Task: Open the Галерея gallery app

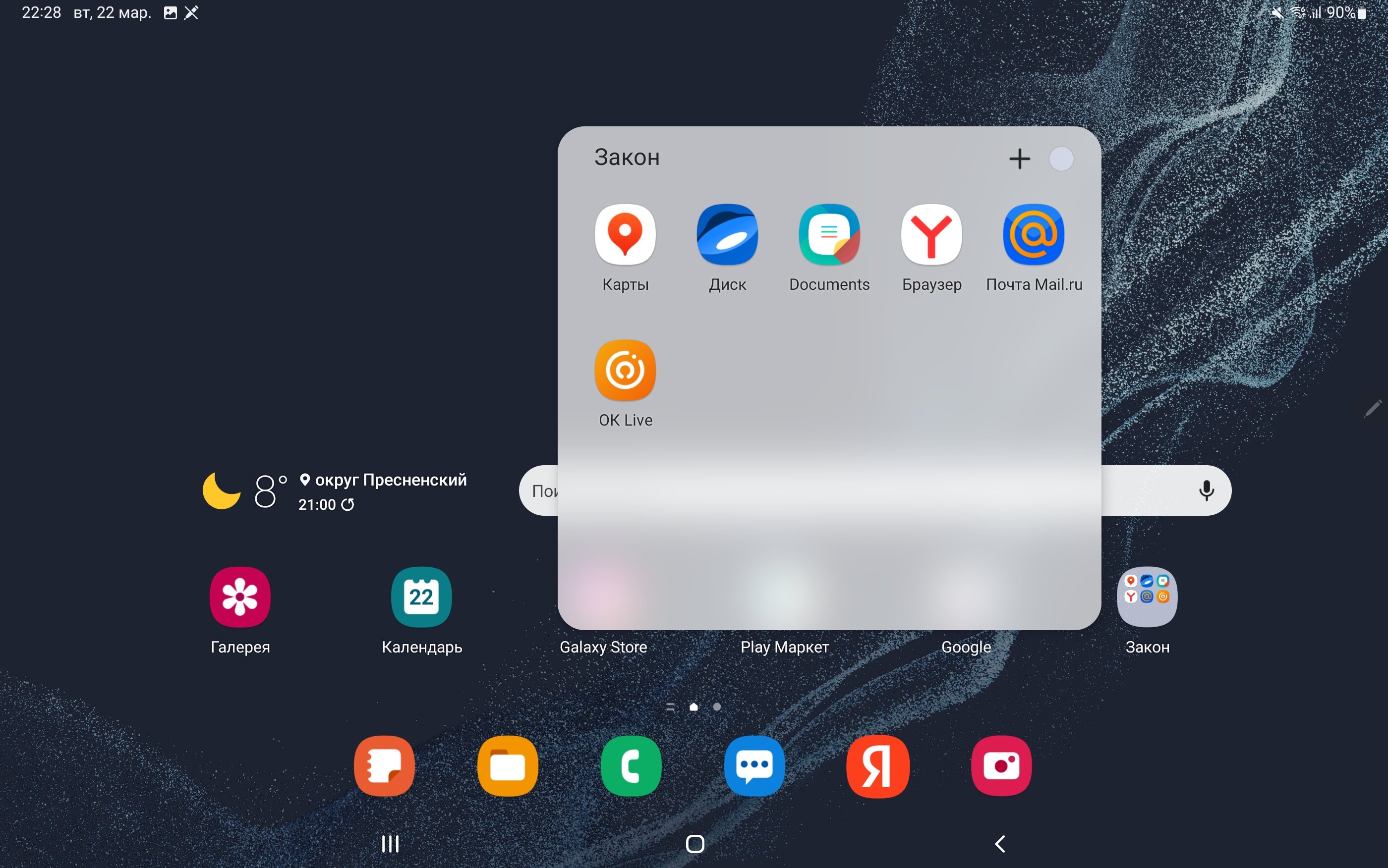Action: 240,597
